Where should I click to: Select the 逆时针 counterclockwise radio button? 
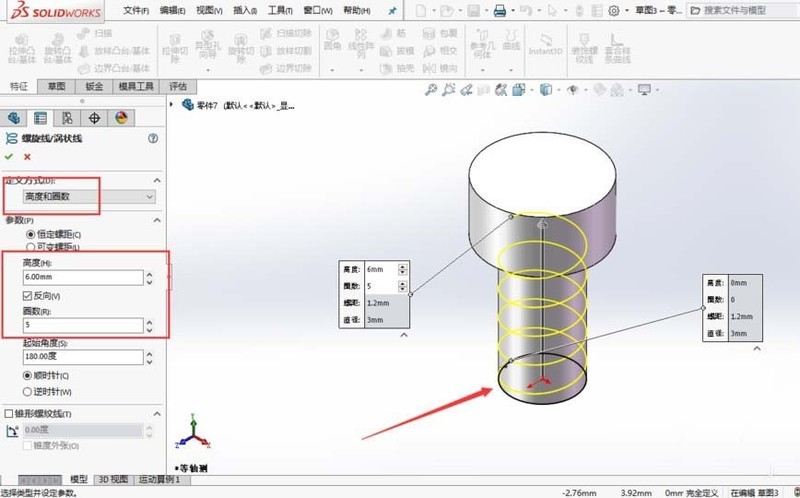tap(28, 392)
